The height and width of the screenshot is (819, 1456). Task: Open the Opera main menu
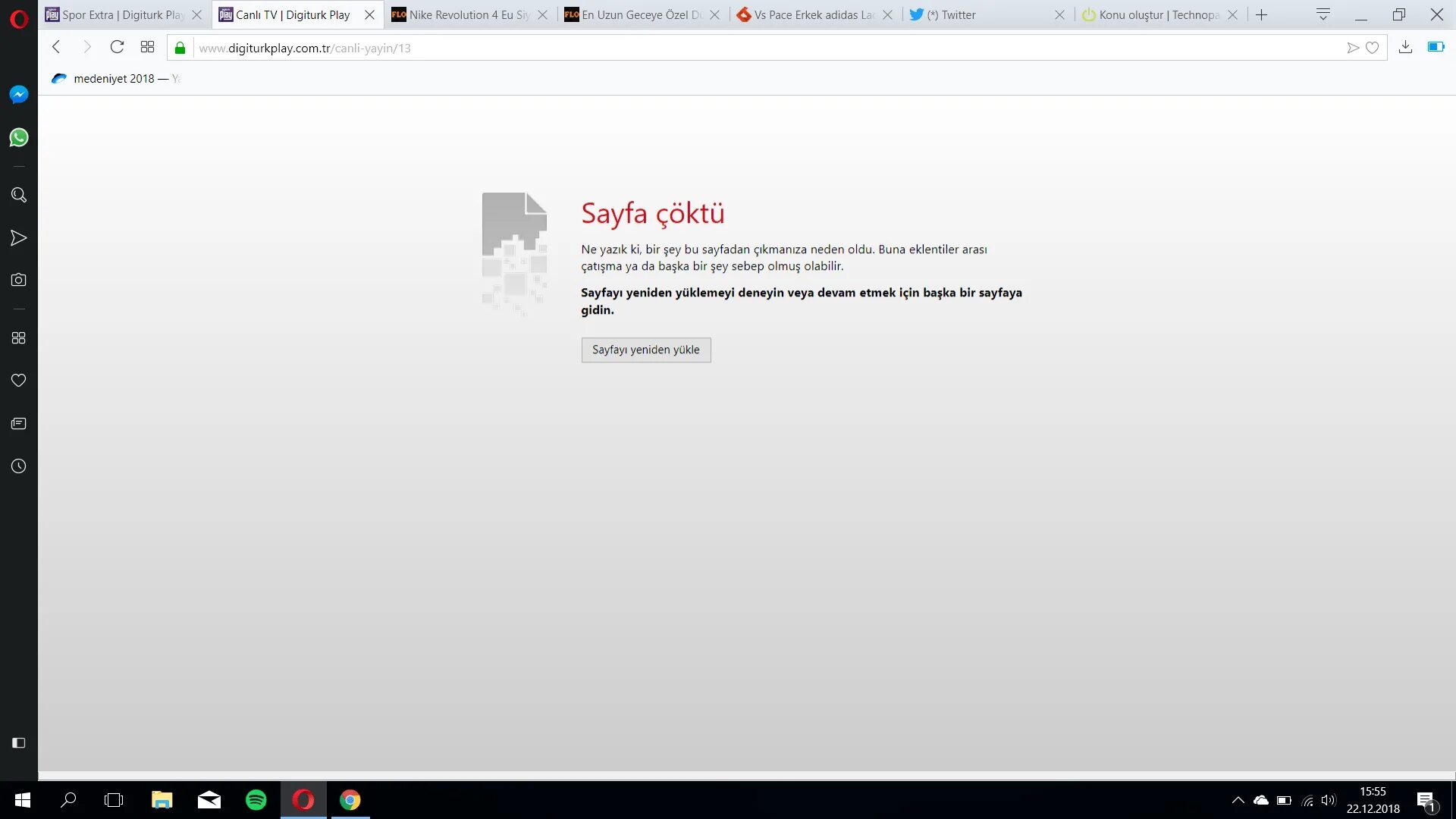(x=19, y=18)
